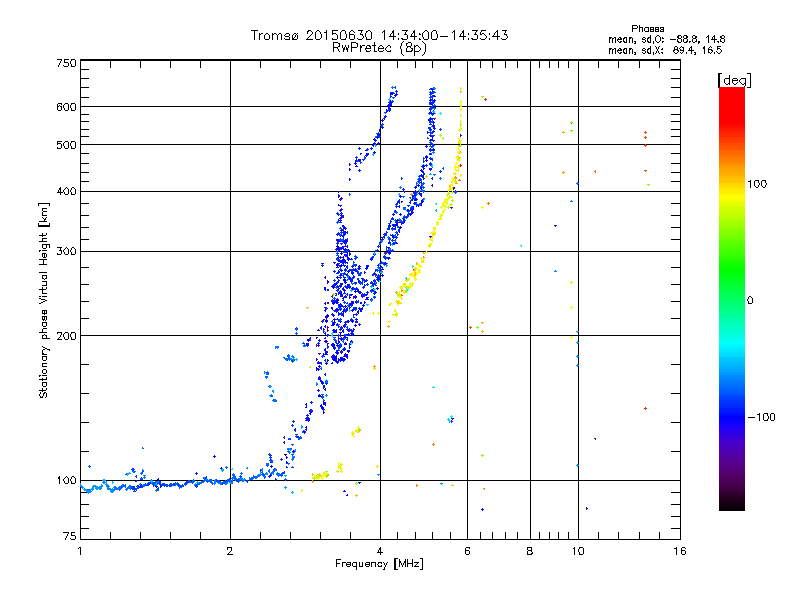Click x-axis tick label '8'
This screenshot has width=800, height=600.
530,551
